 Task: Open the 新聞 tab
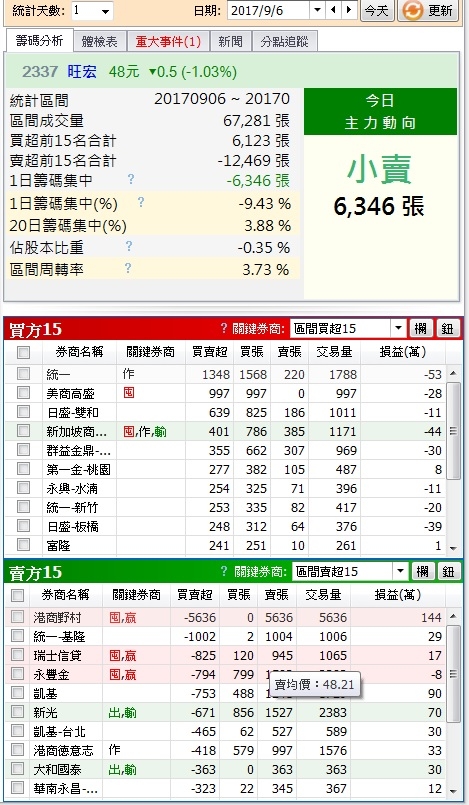[230, 42]
